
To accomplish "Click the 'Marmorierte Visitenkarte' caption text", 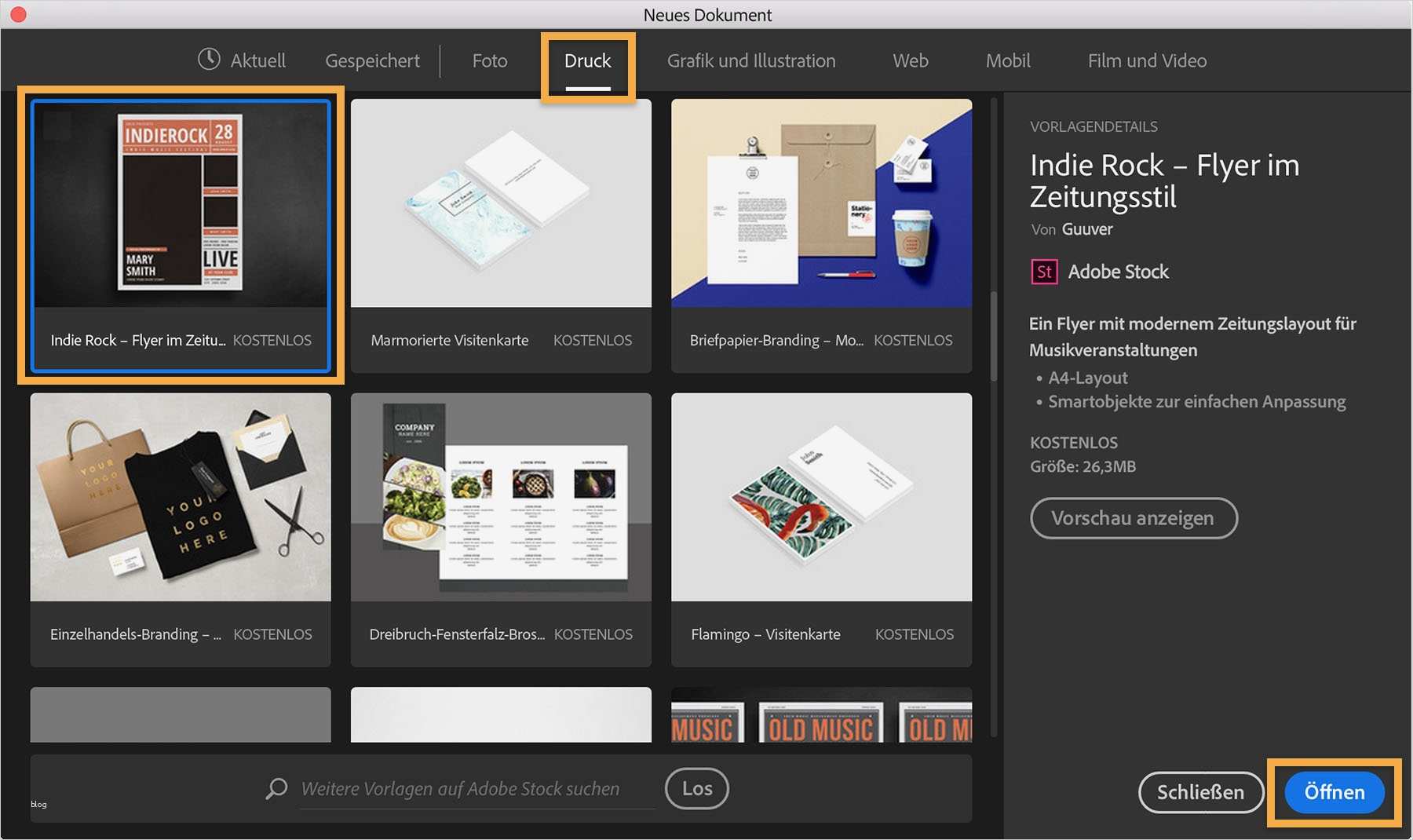I will [x=450, y=340].
